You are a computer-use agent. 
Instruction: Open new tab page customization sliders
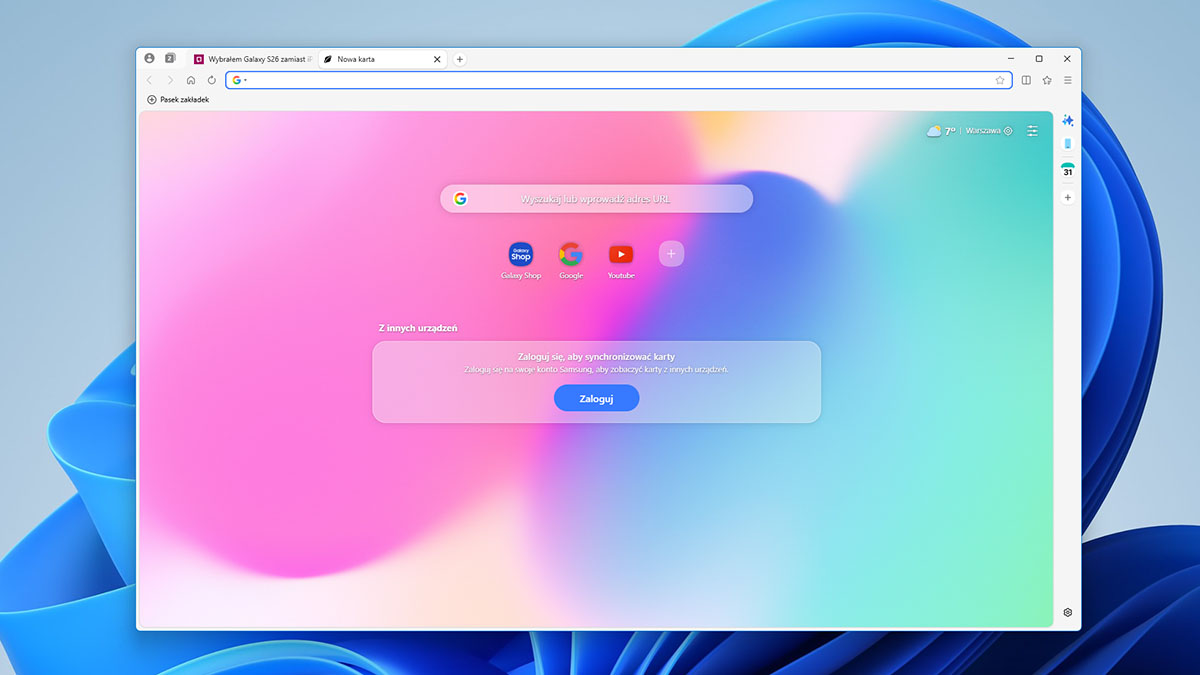point(1031,130)
